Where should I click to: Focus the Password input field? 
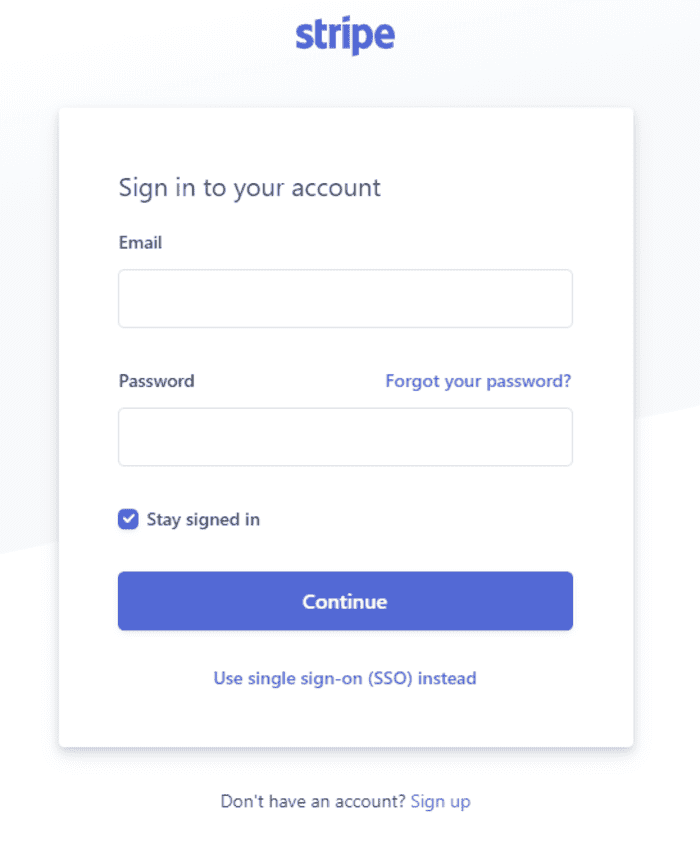345,437
